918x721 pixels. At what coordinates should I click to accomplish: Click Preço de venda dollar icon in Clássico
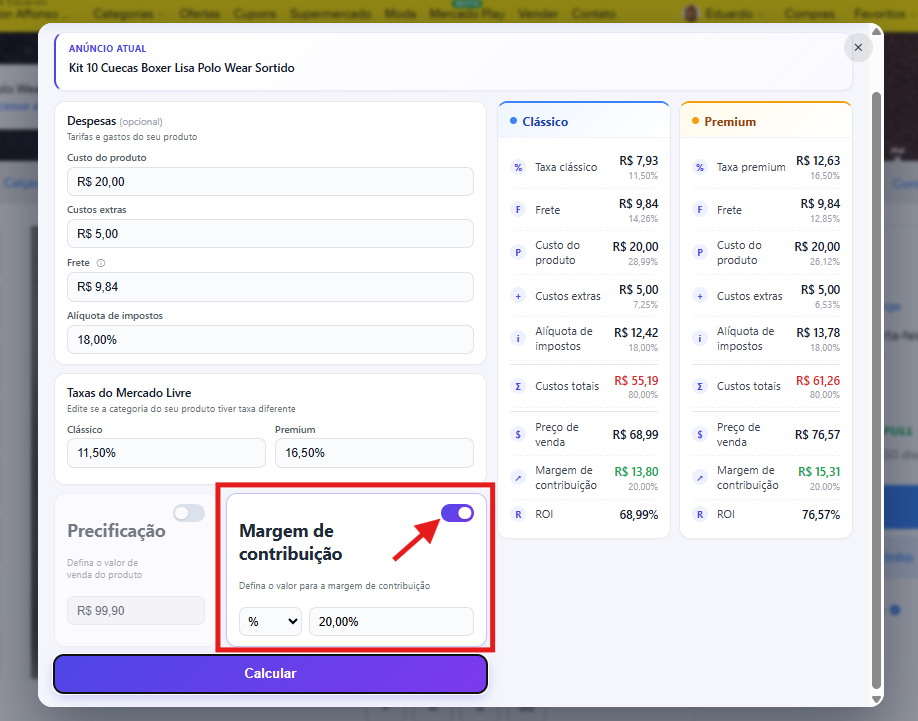click(518, 434)
